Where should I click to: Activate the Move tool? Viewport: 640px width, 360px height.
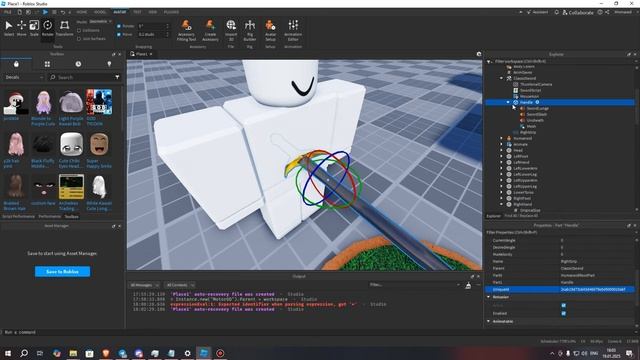tap(21, 28)
